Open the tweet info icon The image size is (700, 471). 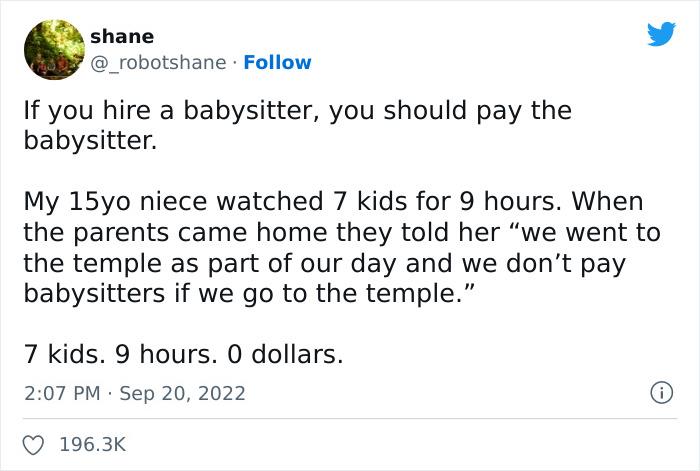(661, 393)
